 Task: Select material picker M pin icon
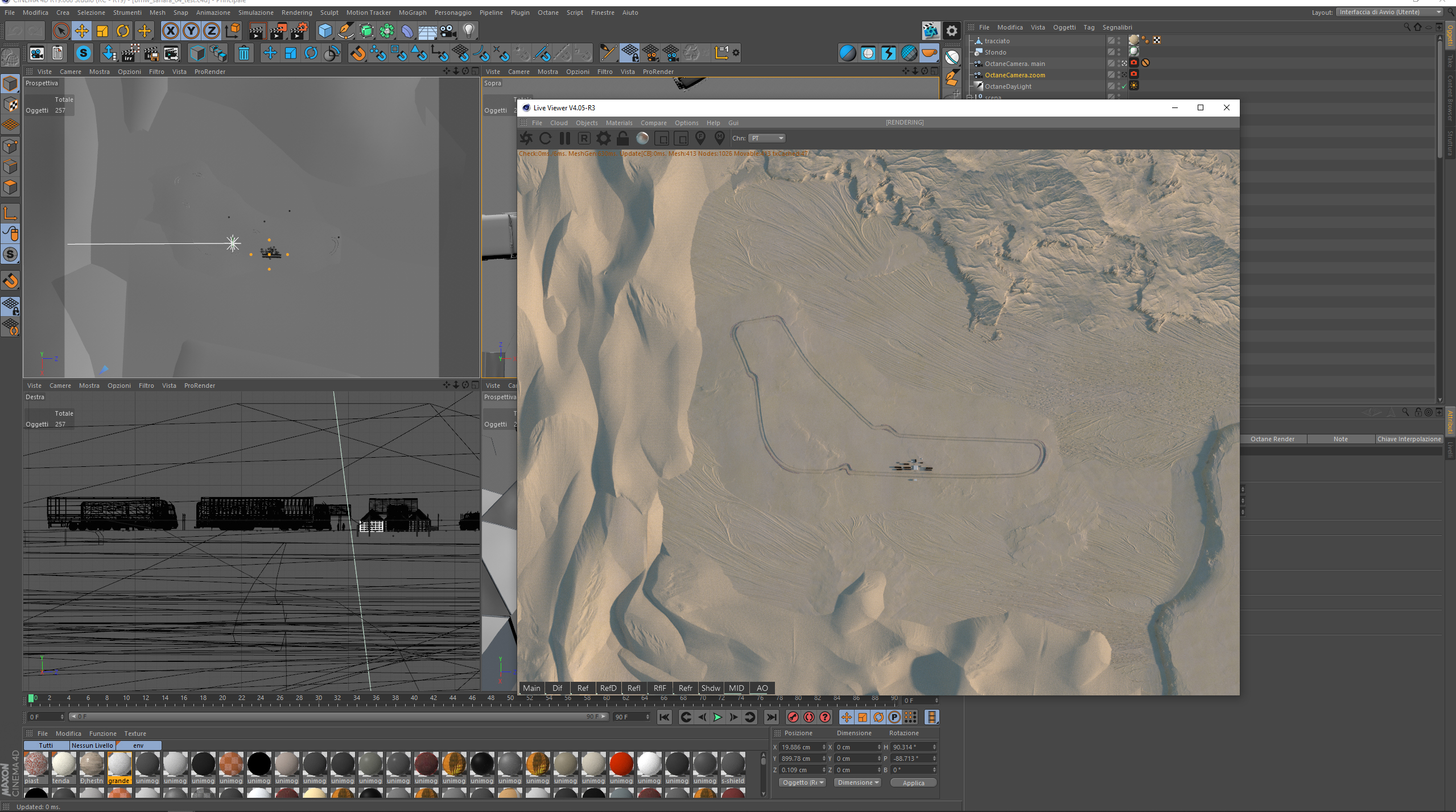pos(720,138)
